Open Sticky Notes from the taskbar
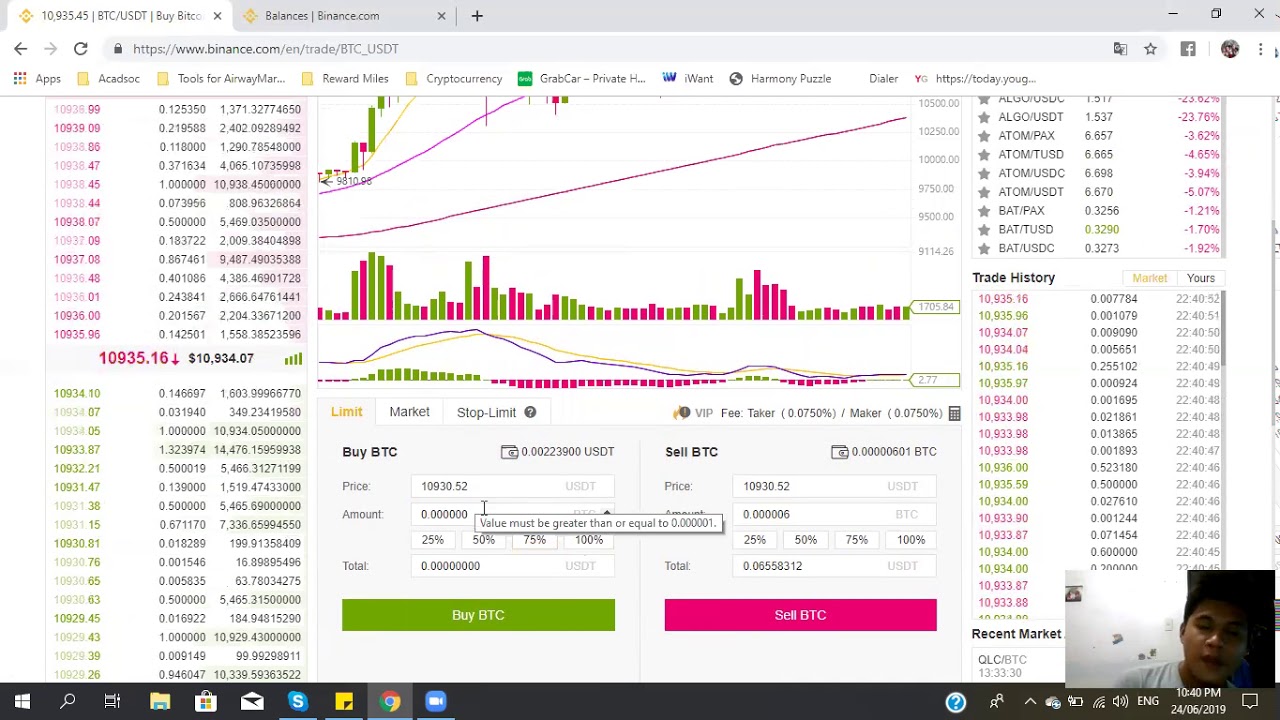This screenshot has width=1280, height=720. [344, 702]
